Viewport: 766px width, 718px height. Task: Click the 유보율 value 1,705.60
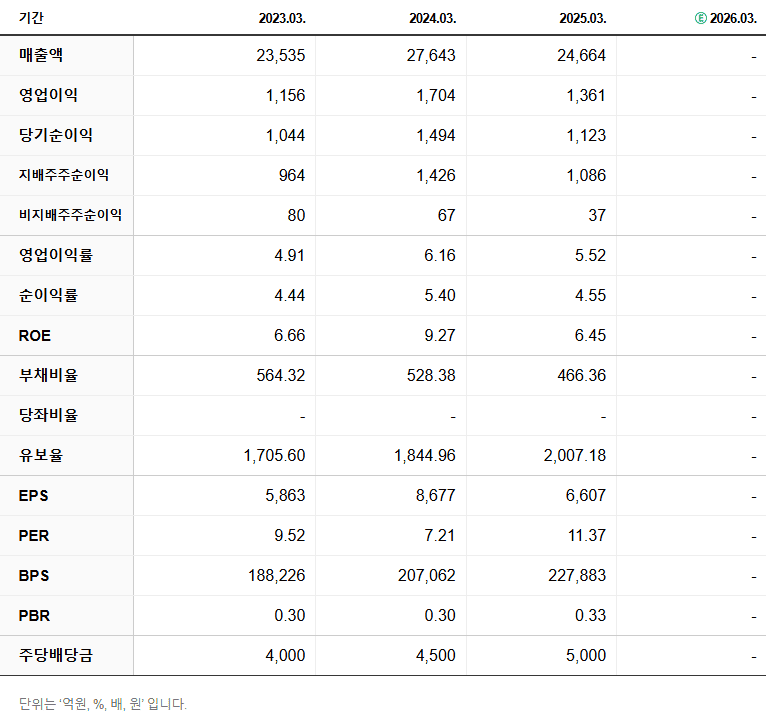(275, 456)
